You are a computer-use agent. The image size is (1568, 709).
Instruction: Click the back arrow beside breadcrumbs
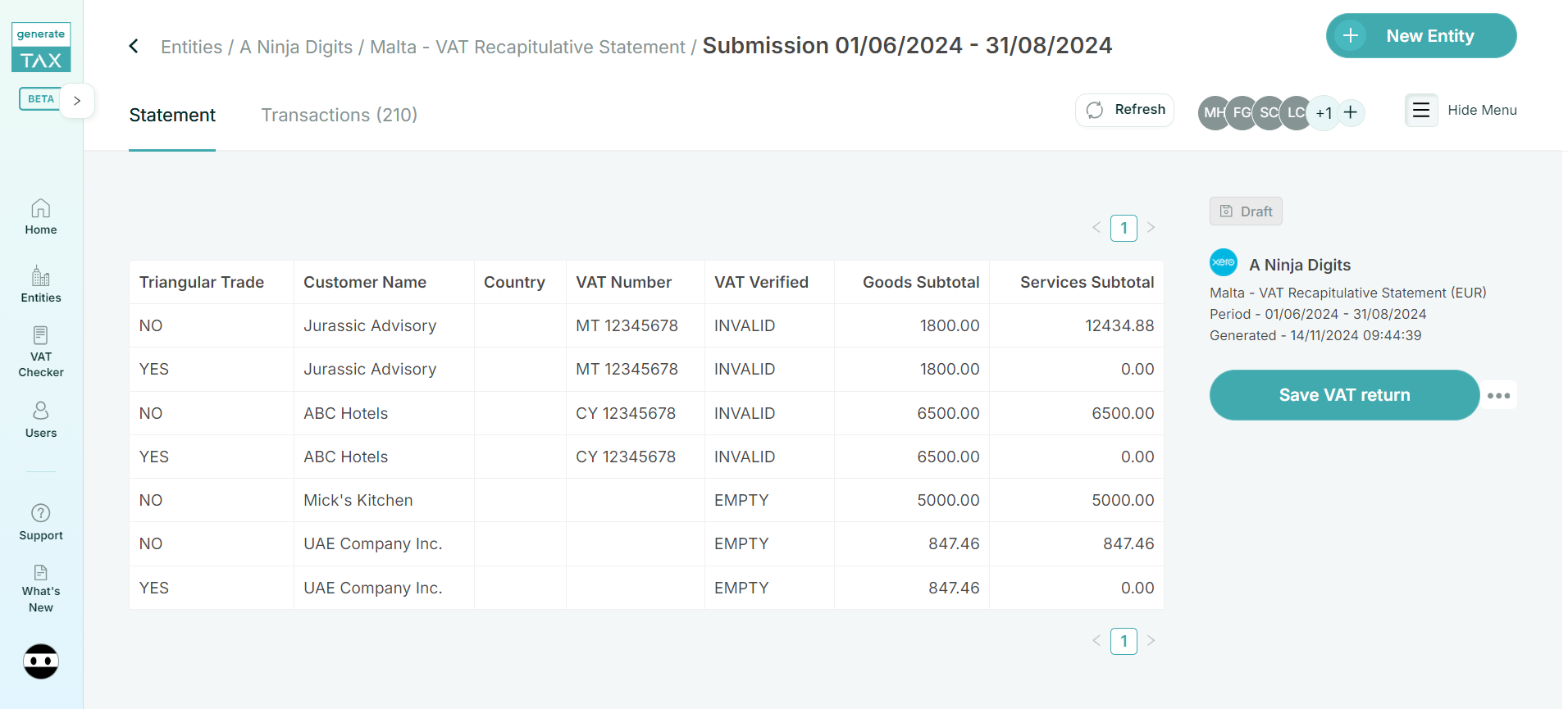pos(134,47)
